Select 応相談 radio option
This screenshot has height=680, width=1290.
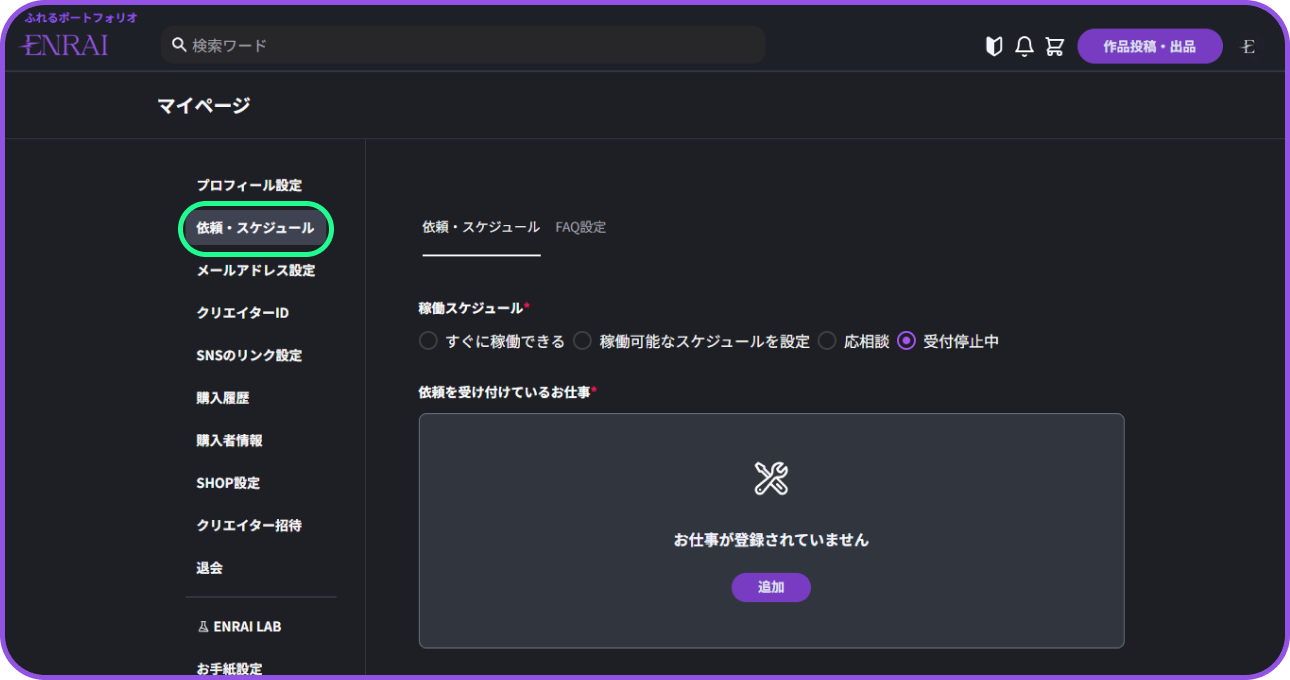[826, 341]
